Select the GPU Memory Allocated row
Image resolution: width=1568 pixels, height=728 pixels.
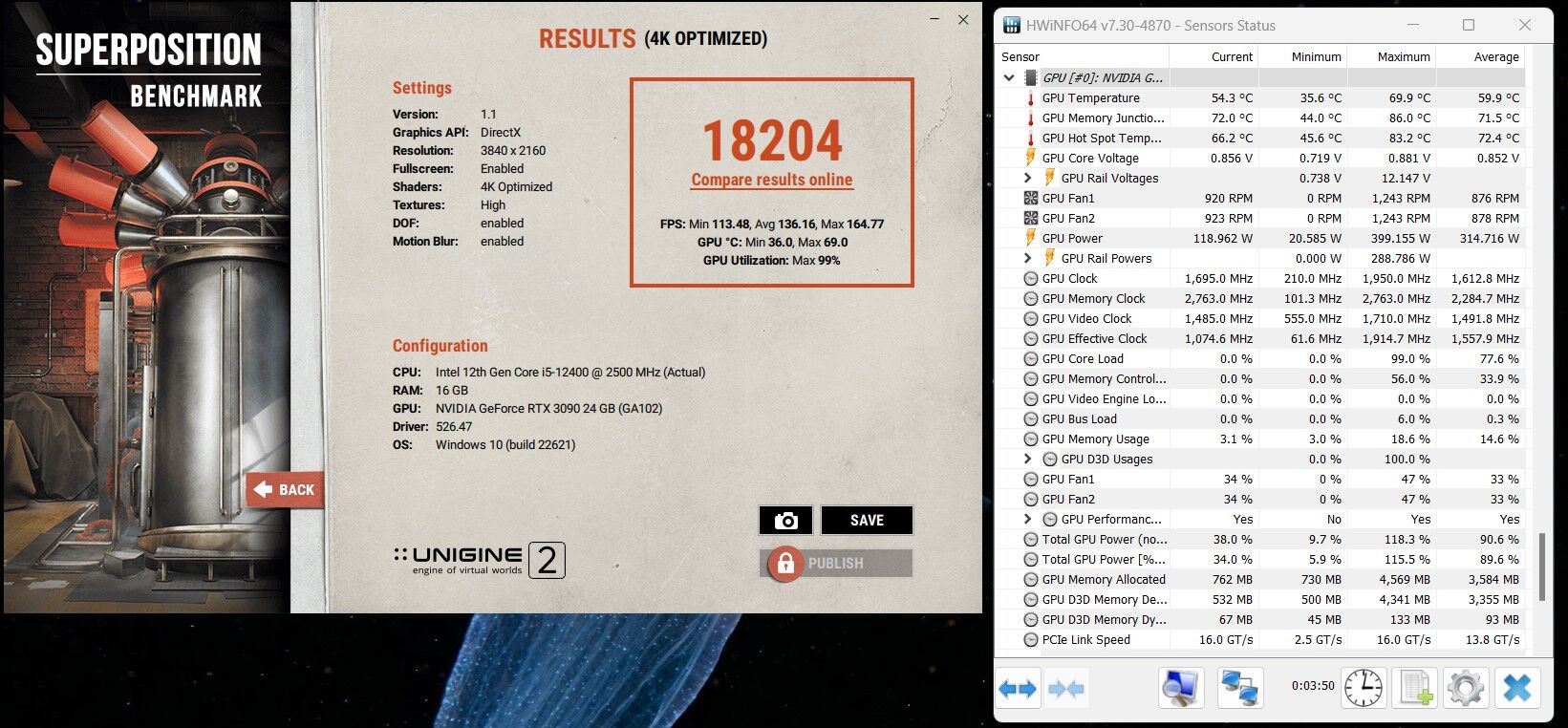point(1260,579)
